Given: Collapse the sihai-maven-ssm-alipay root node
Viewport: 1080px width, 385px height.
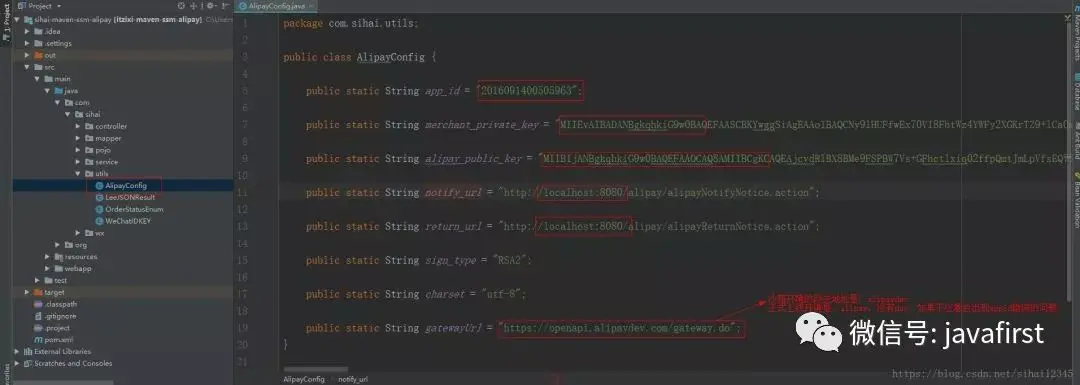Looking at the screenshot, I should click(17, 20).
